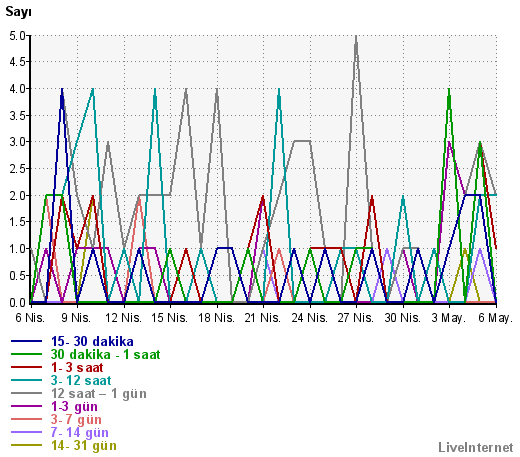This screenshot has width=520, height=457.
Task: Click the '30 Nis.' date label
Action: tap(402, 318)
